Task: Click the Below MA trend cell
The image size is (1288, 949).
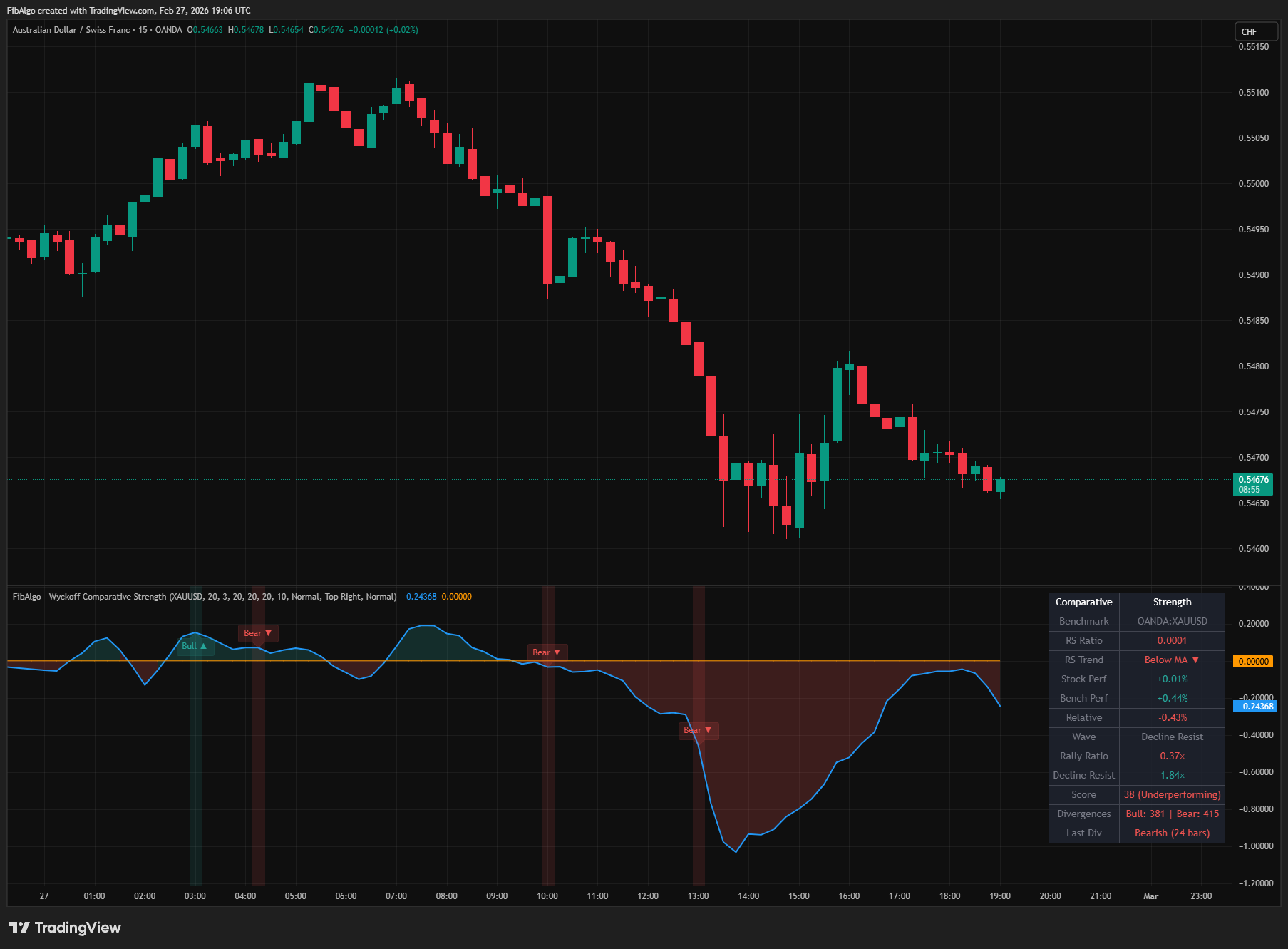Action: [1171, 660]
